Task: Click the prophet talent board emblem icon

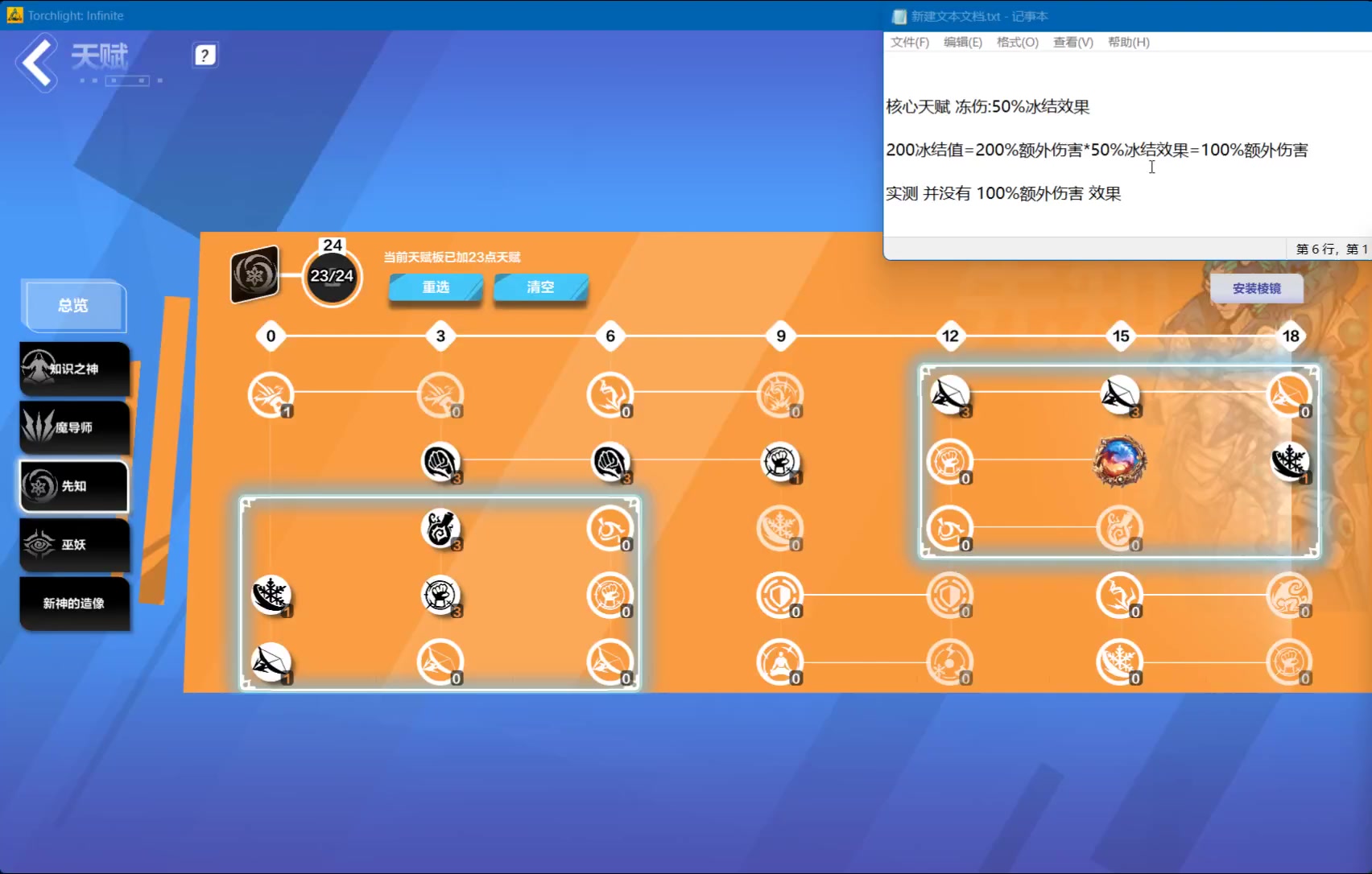Action: tap(255, 275)
